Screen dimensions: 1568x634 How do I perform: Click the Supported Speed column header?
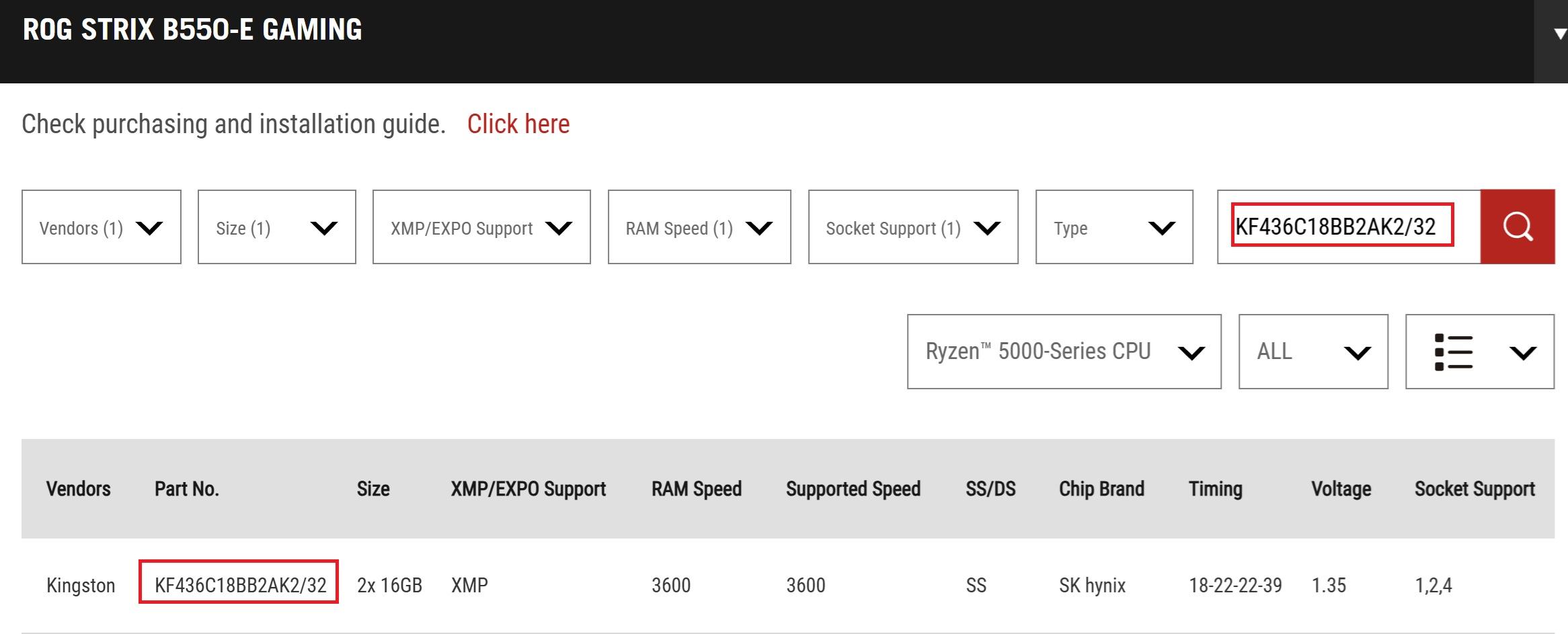coord(853,489)
